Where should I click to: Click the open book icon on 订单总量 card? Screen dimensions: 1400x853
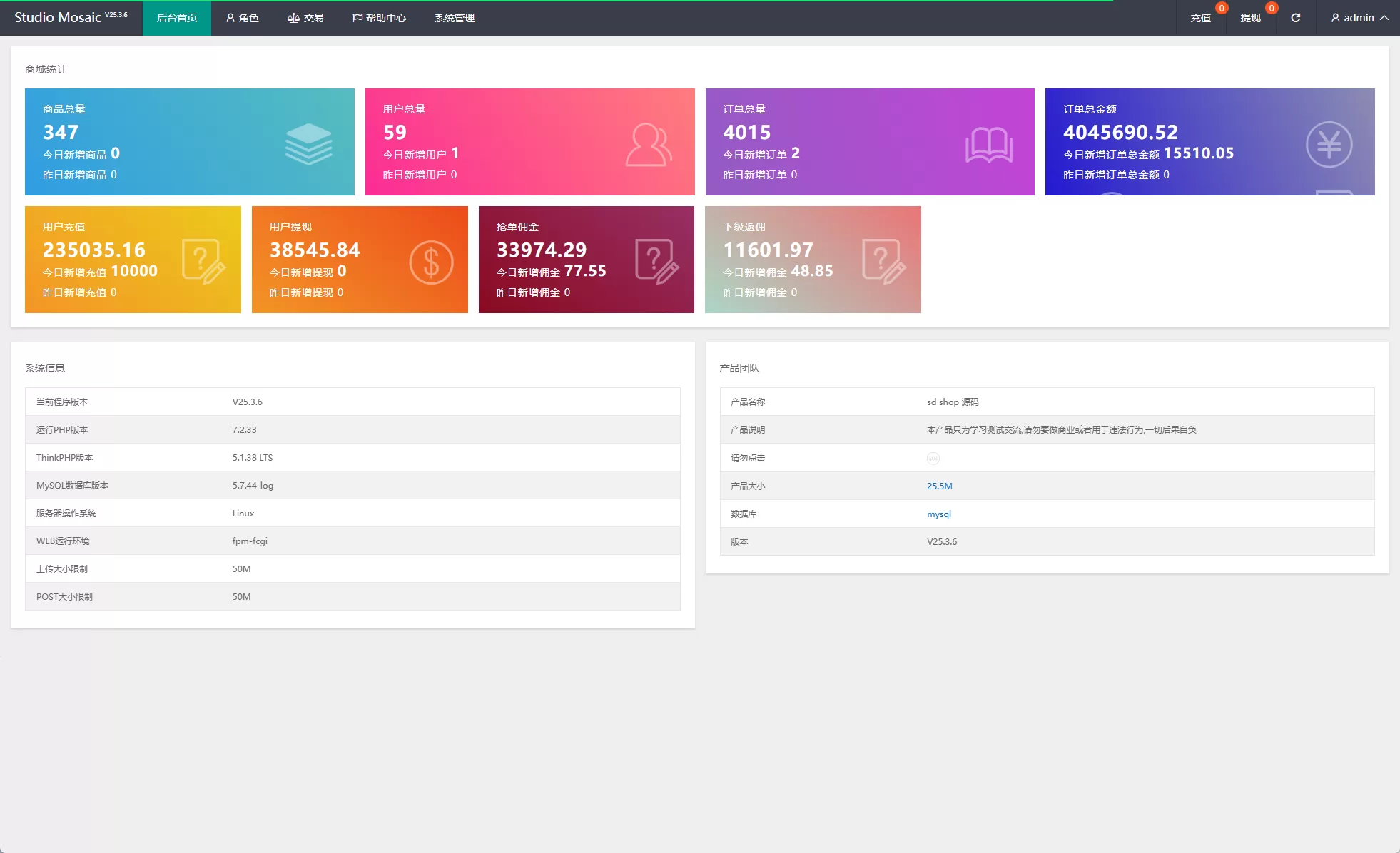tap(988, 145)
